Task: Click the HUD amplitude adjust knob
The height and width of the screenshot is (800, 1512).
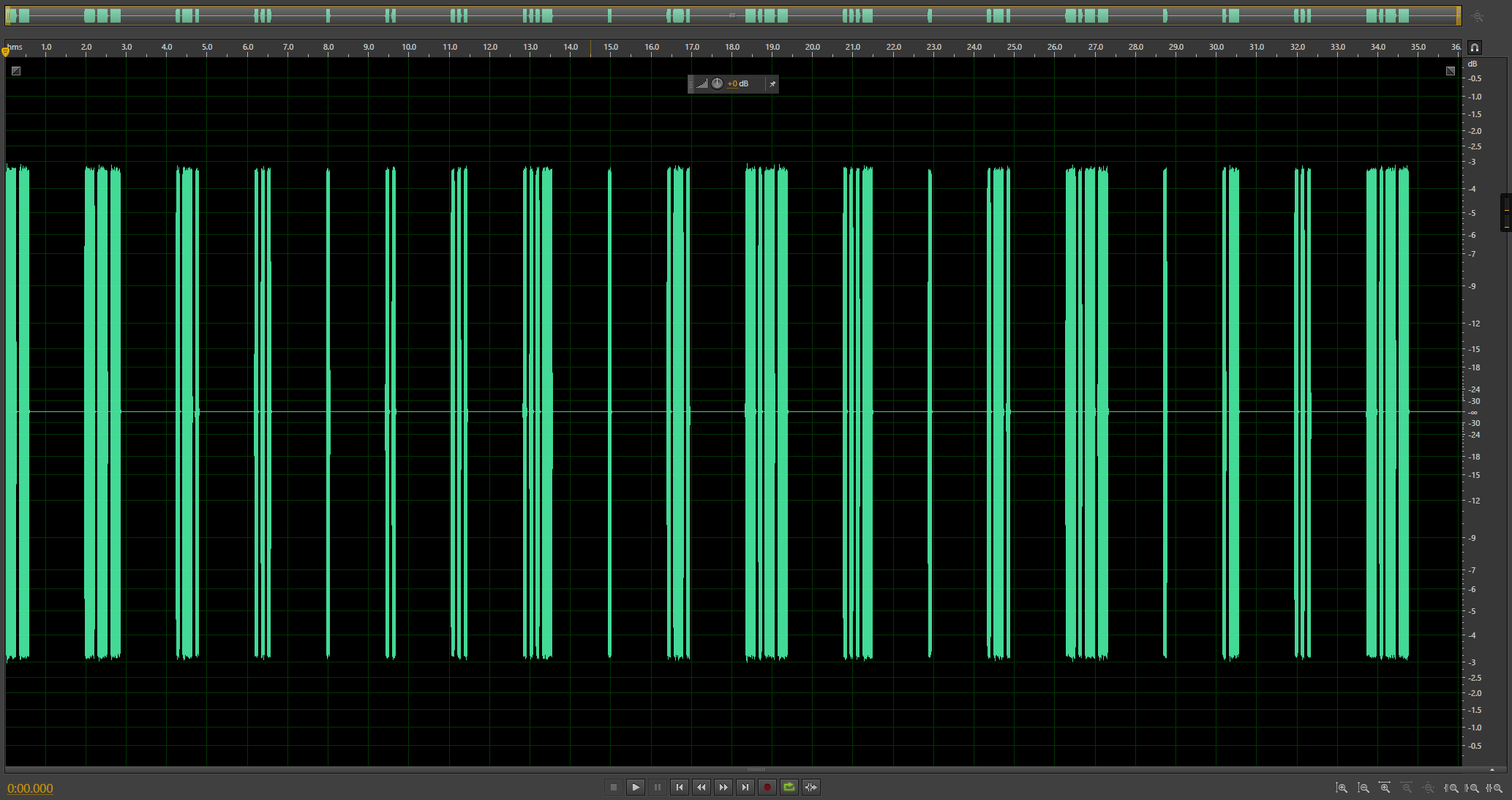Action: 717,83
